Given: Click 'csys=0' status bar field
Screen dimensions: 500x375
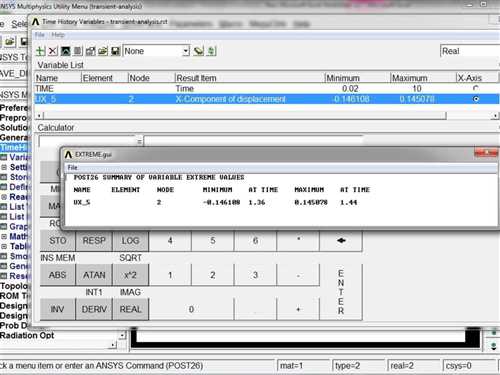Looking at the screenshot, I should 469,366.
